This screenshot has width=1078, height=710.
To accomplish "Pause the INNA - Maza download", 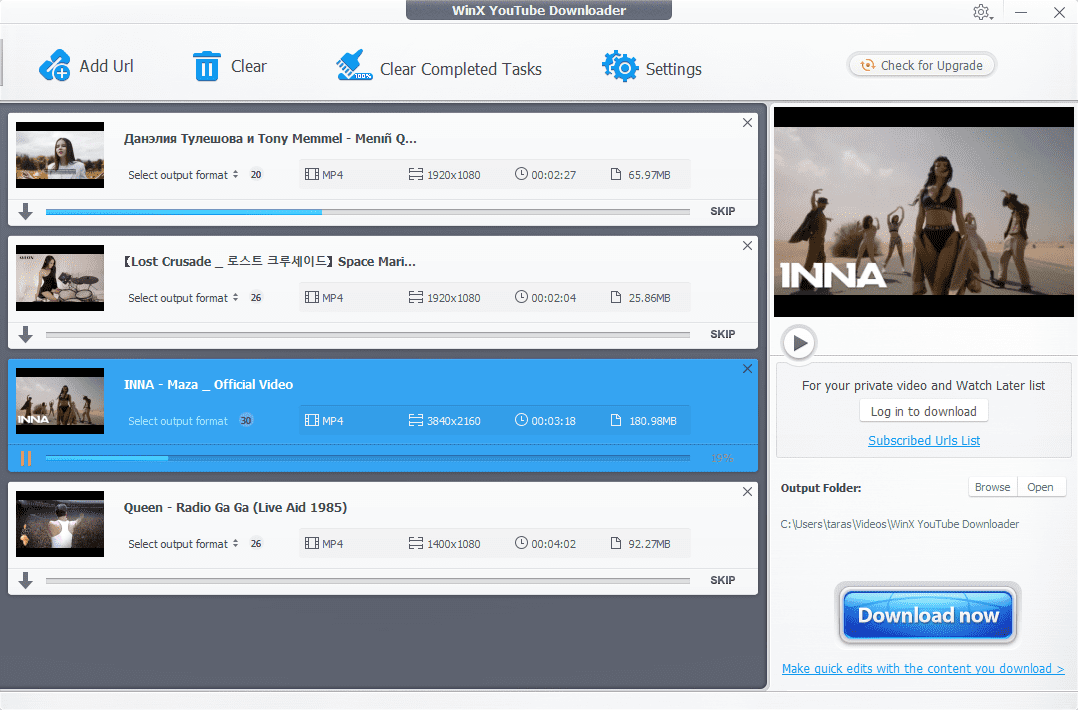I will [26, 458].
